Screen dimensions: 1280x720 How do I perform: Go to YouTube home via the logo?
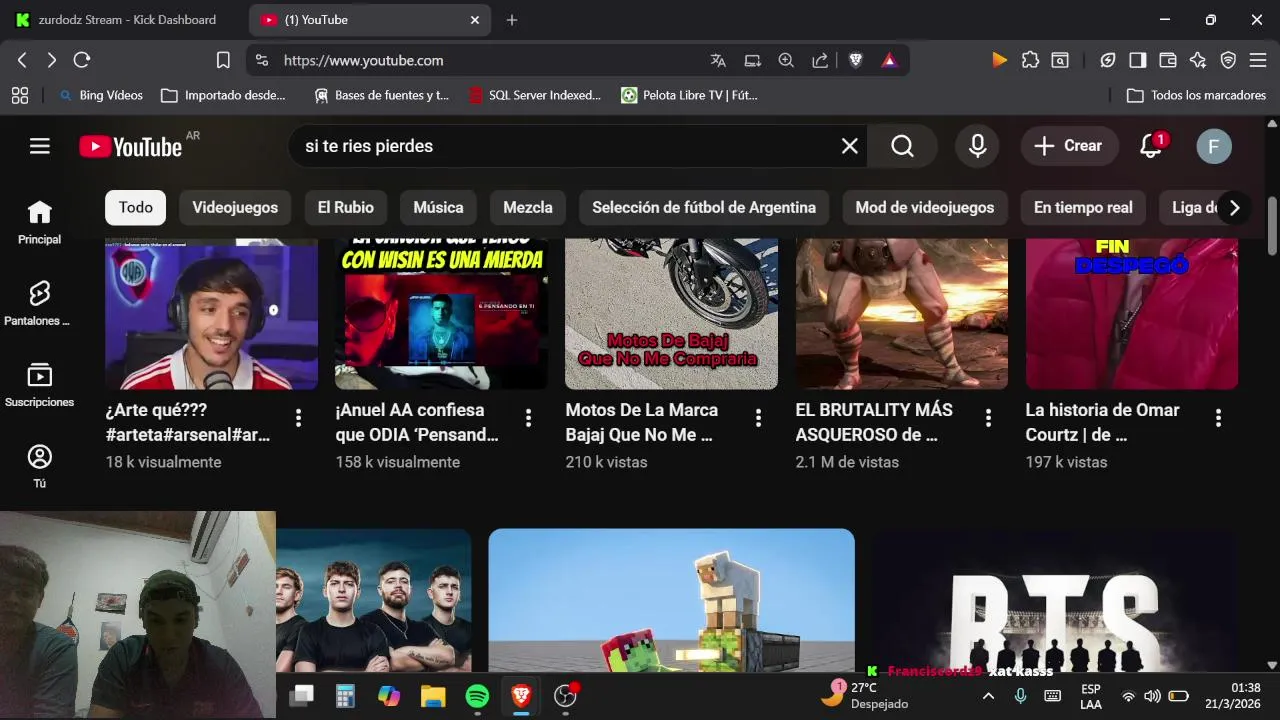click(x=131, y=146)
